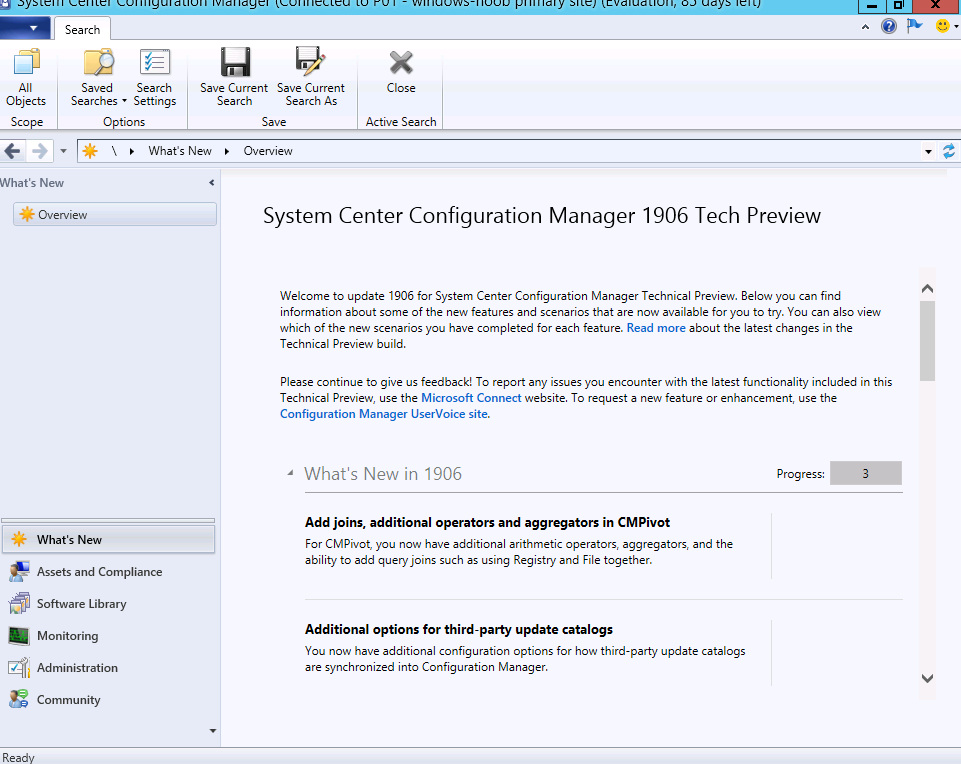Click the 1906 Tech Preview page title

(x=542, y=215)
